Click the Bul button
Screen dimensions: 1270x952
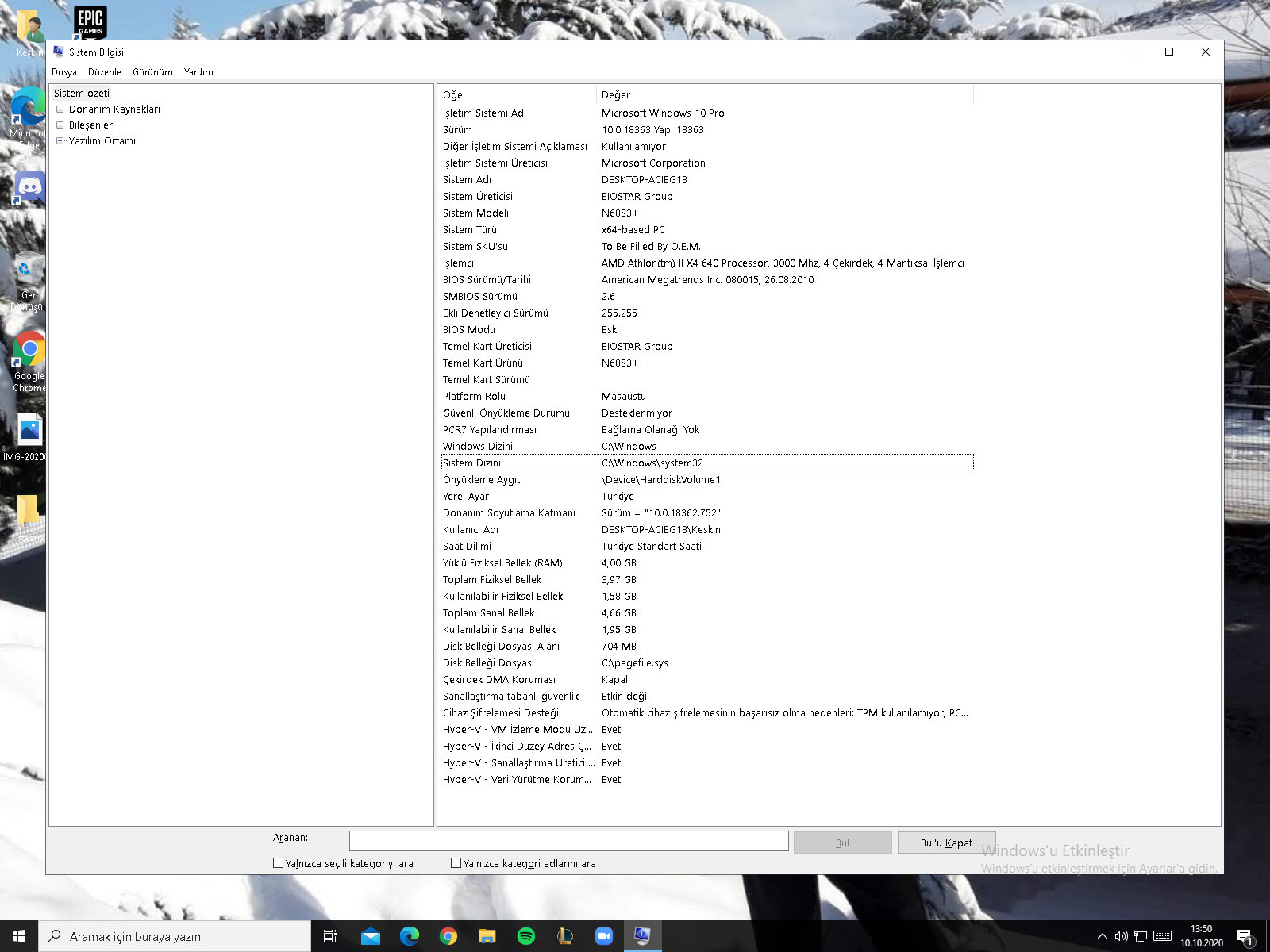point(842,843)
